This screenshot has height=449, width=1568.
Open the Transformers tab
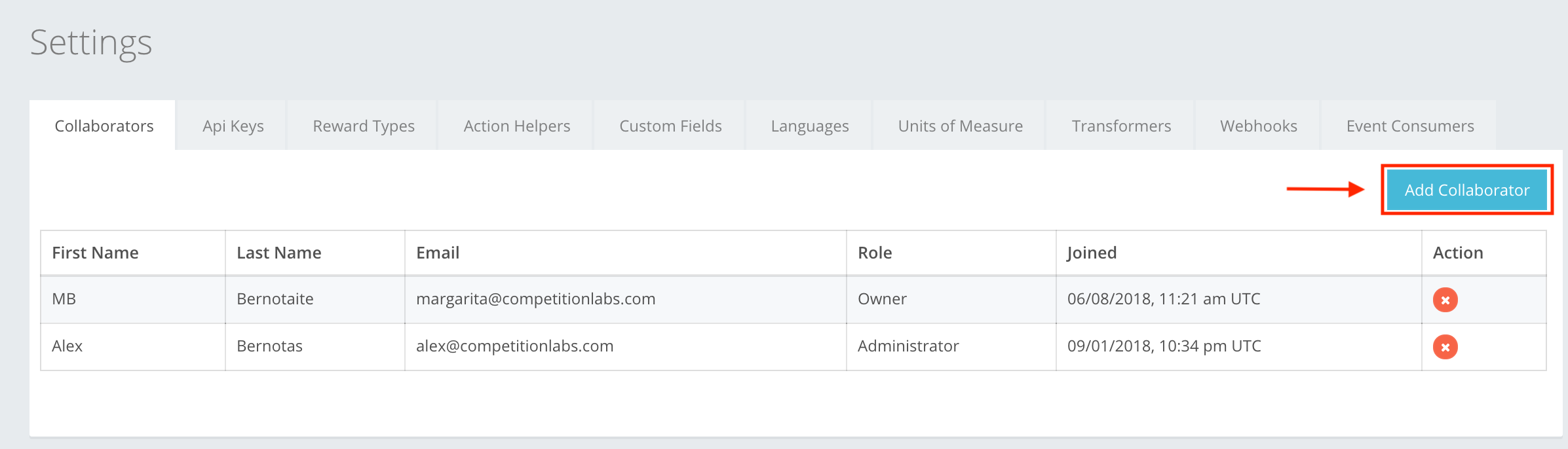pyautogui.click(x=1121, y=126)
